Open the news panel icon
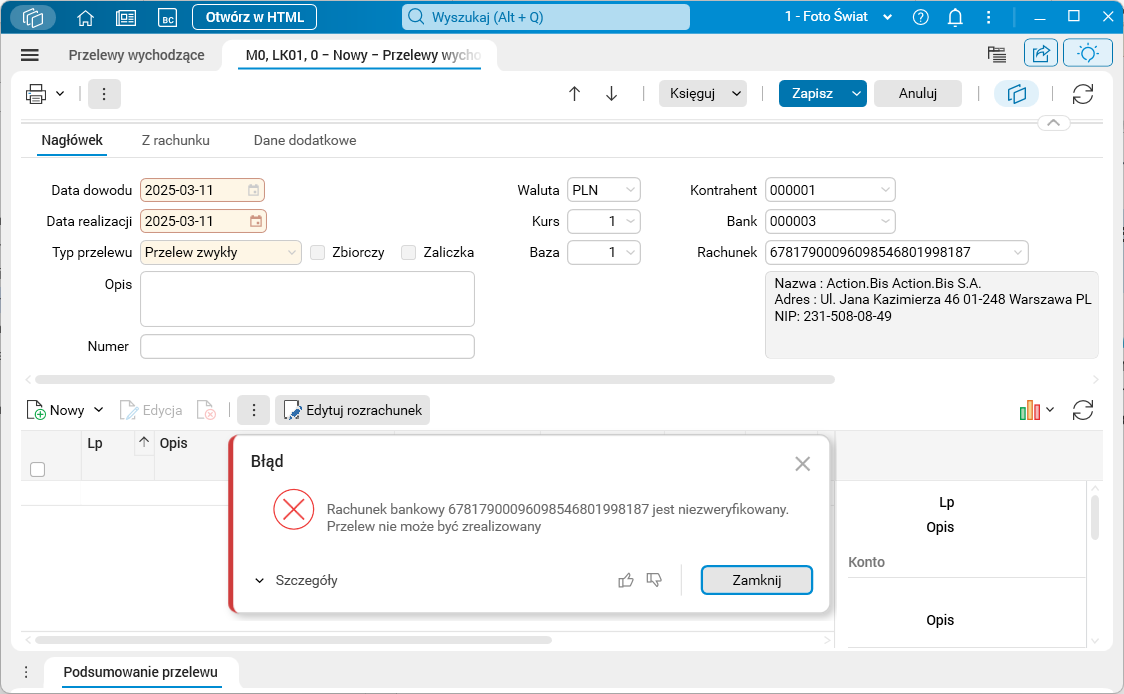Screen dimensions: 1124x694 [x=126, y=18]
